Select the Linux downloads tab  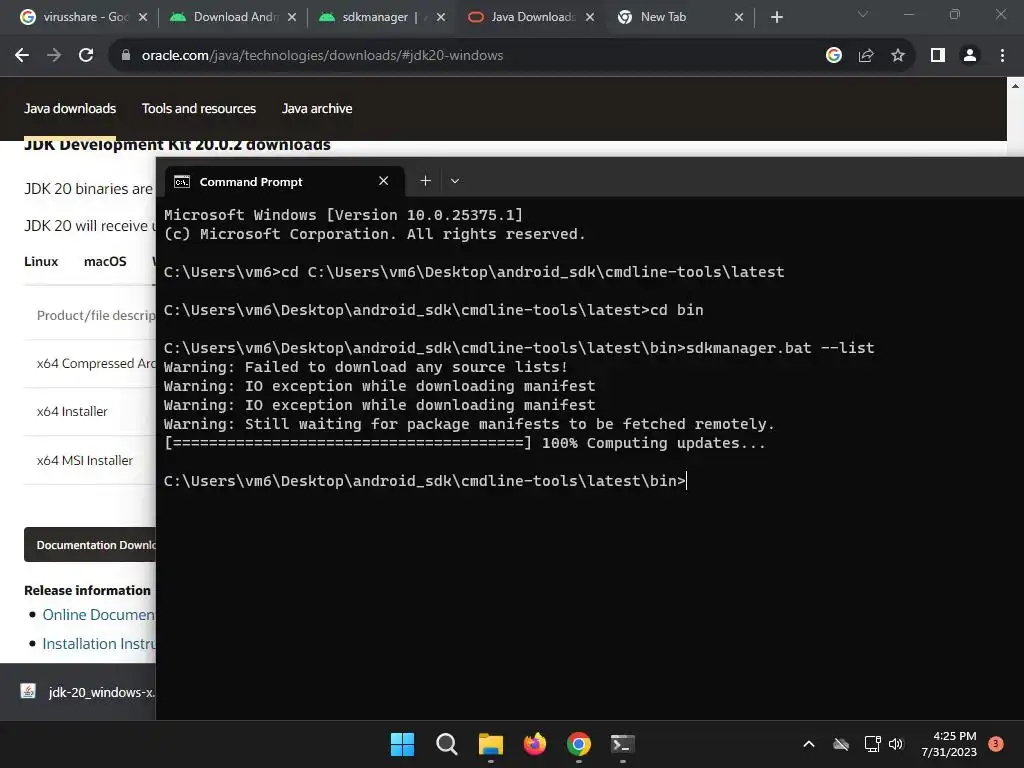coord(41,261)
